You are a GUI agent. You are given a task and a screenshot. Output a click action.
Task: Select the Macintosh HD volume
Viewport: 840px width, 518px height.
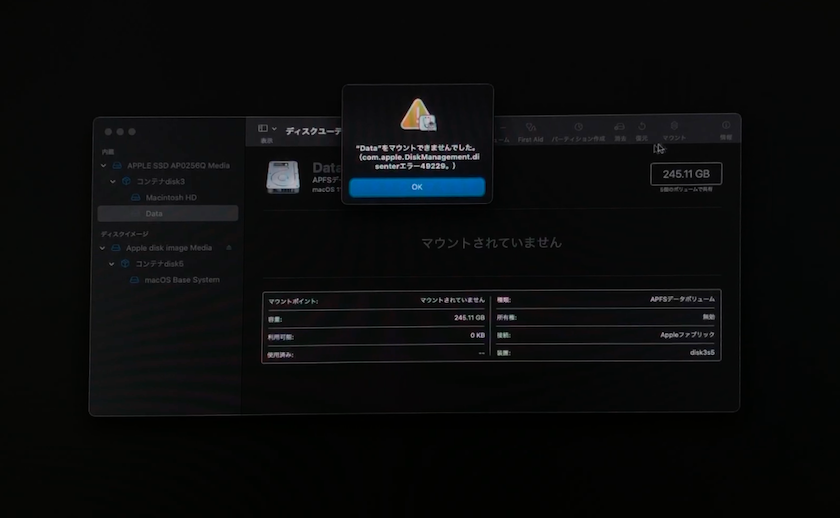point(171,198)
